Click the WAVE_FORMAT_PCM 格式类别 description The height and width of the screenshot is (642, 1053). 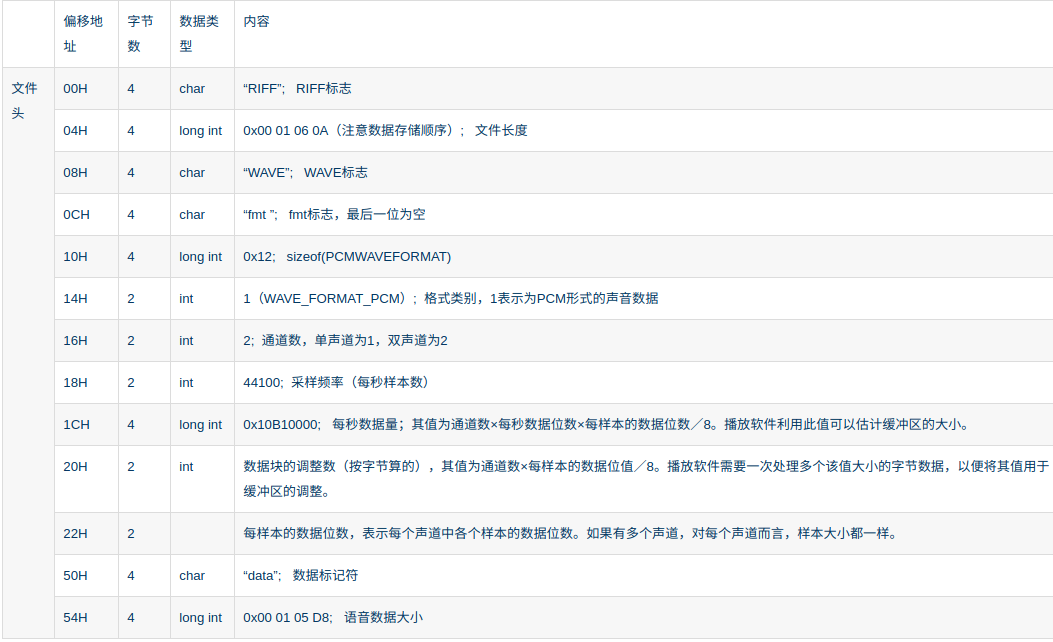coord(451,298)
